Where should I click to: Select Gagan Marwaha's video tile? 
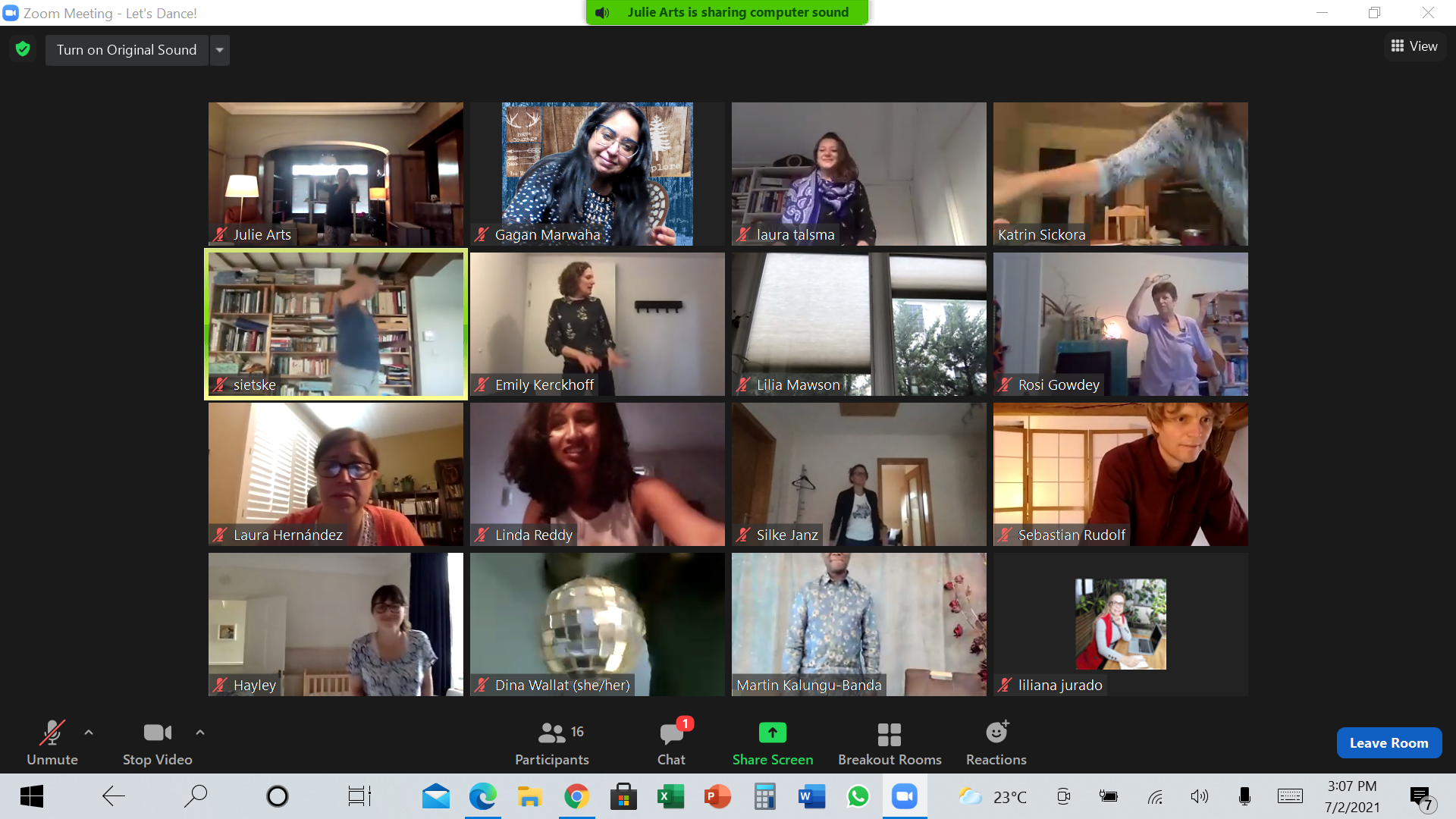(597, 174)
